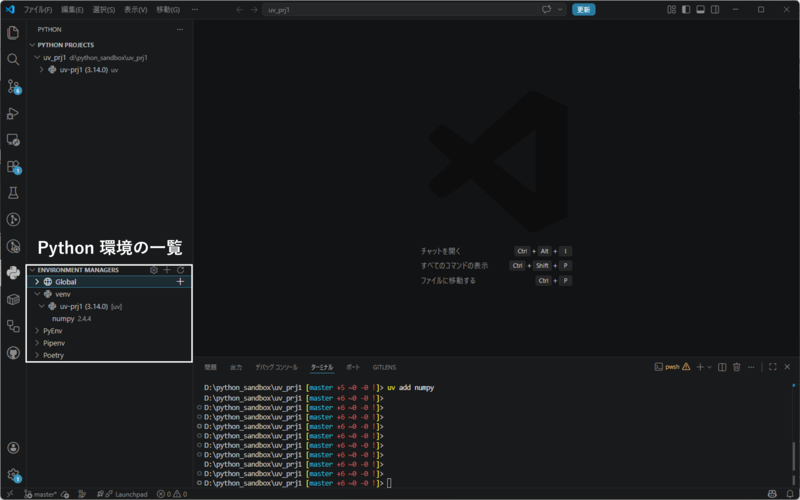Open the Explorer view in activity bar
Screen dimensions: 800x500
[x=13, y=33]
